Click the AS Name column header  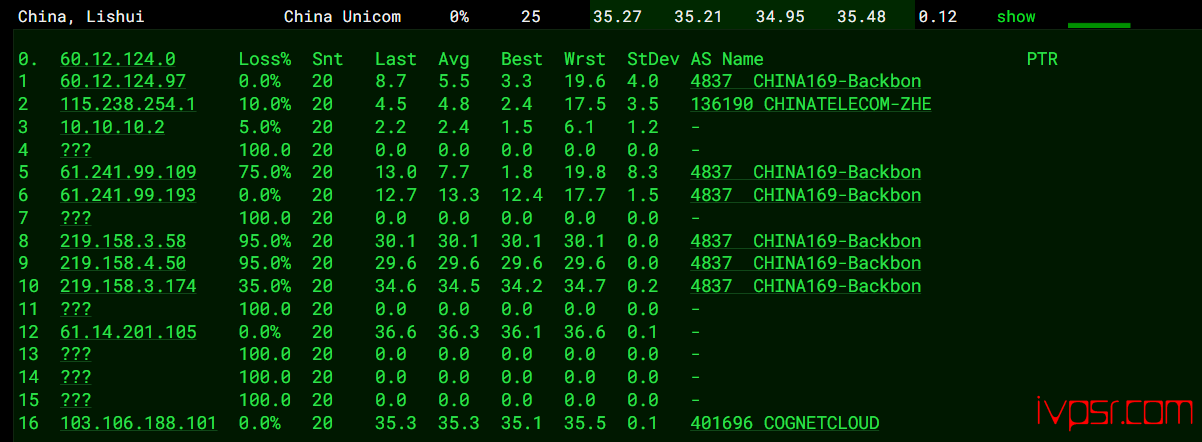(727, 59)
